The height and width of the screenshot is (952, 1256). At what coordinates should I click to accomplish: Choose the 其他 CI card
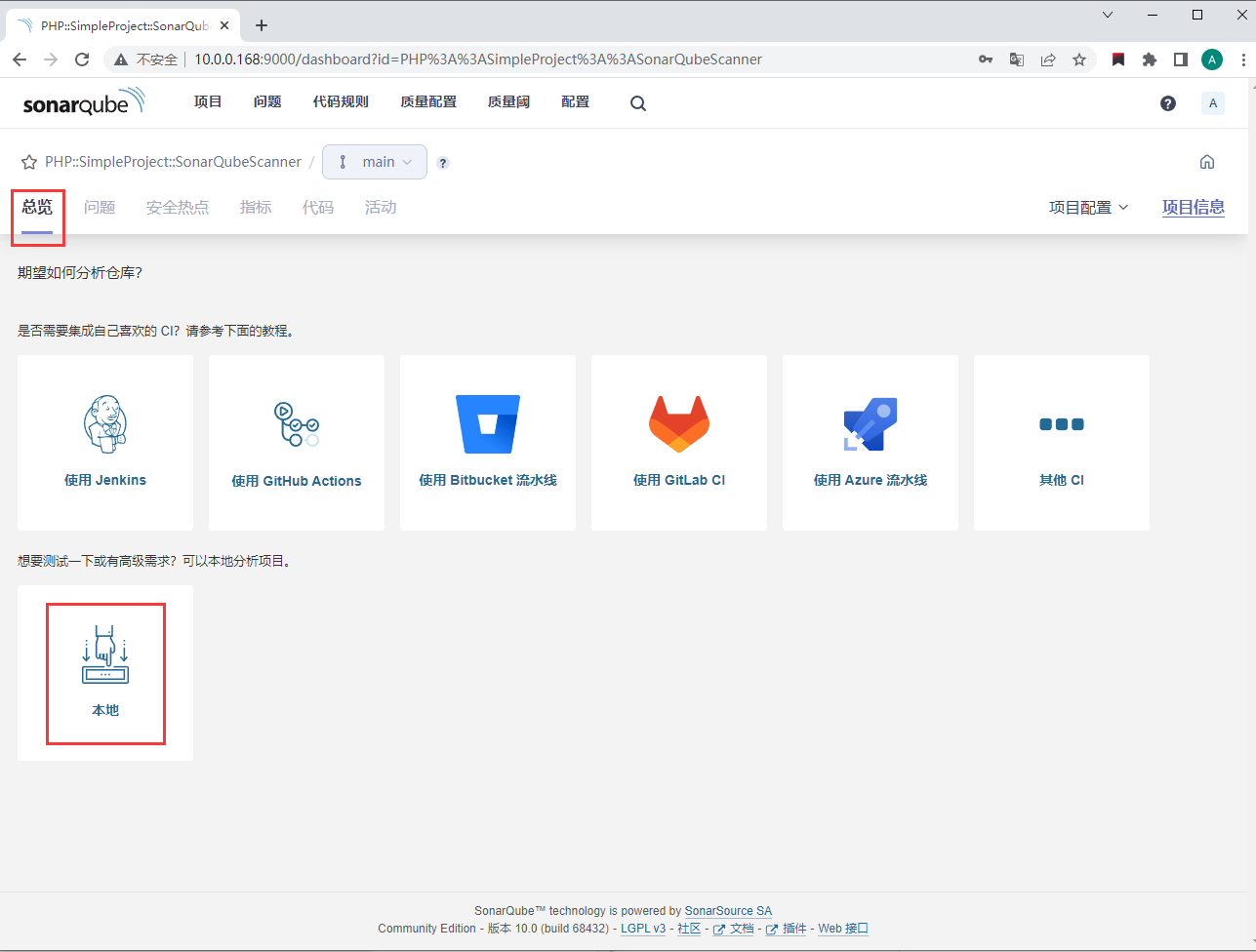point(1062,443)
